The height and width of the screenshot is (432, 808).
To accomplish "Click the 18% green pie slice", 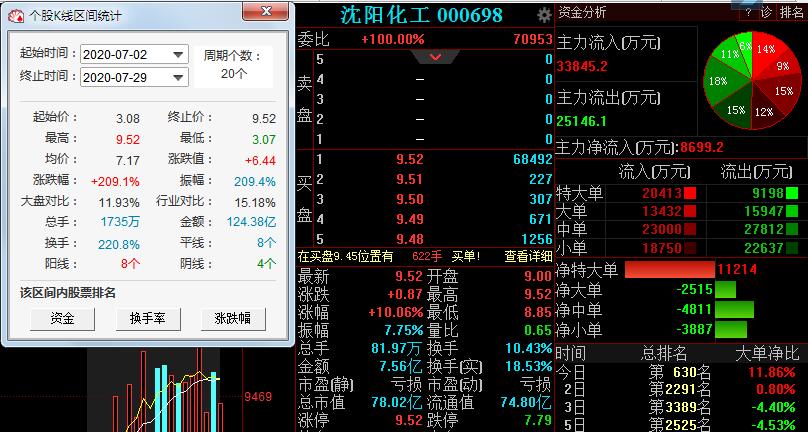I will pyautogui.click(x=719, y=81).
